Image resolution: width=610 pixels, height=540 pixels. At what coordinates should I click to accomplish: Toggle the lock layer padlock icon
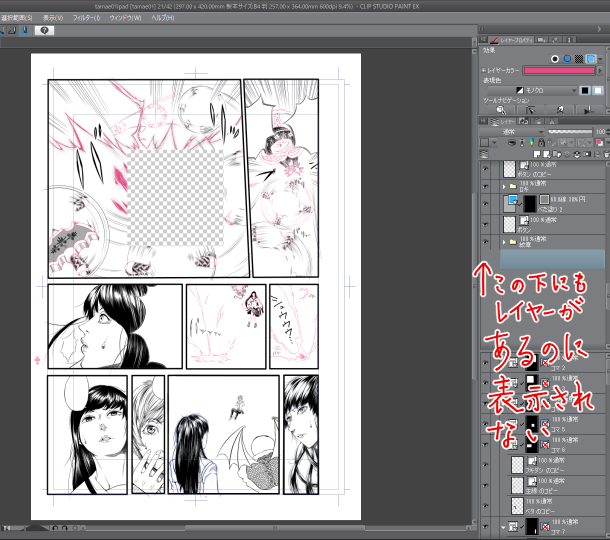coord(541,143)
